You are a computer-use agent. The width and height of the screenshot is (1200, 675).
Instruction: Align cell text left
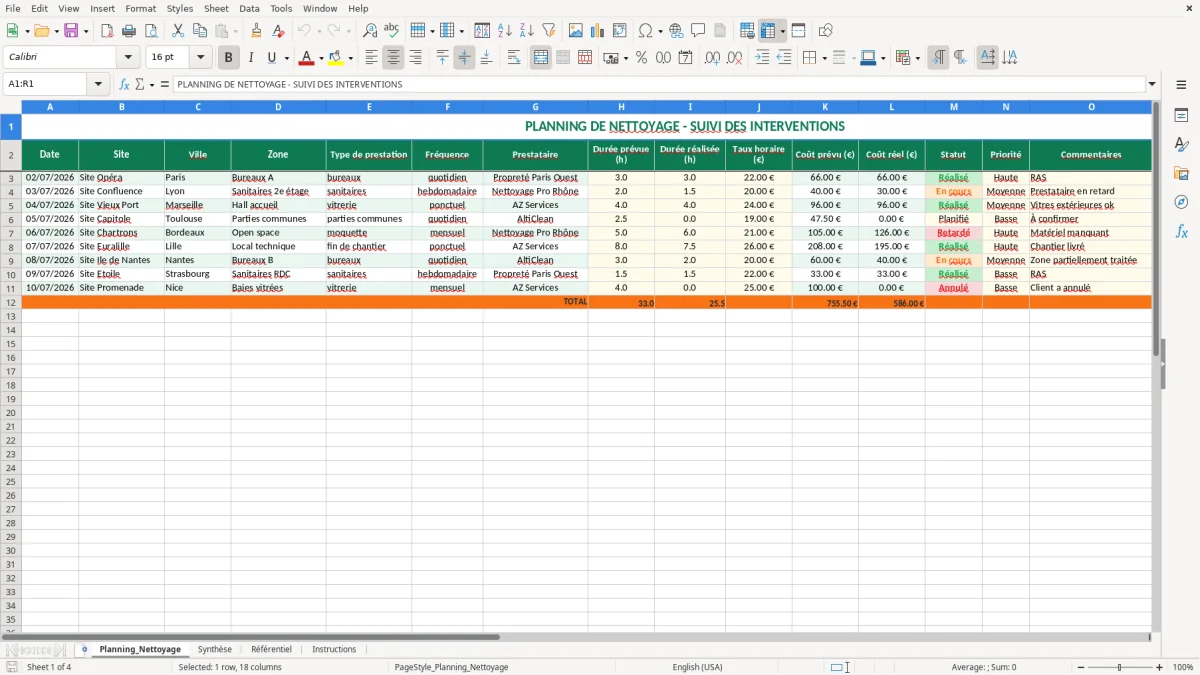tap(371, 58)
